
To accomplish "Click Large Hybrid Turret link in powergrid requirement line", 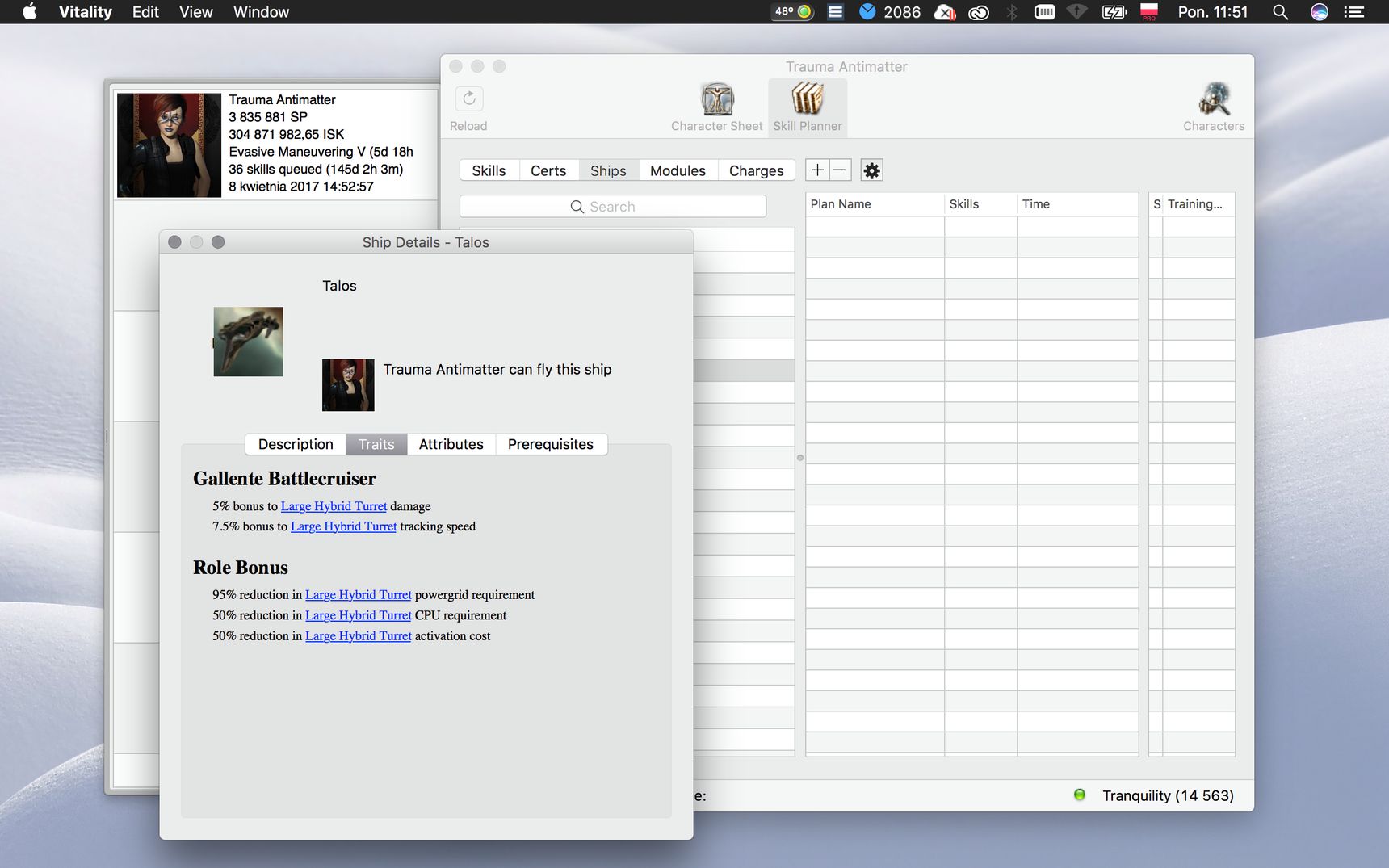I will click(359, 595).
